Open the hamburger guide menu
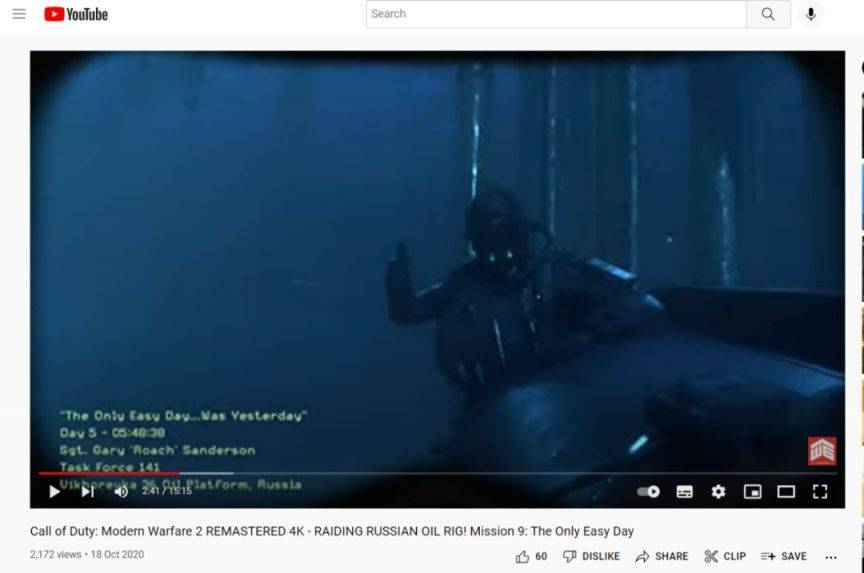Viewport: 864px width, 573px height. (19, 14)
